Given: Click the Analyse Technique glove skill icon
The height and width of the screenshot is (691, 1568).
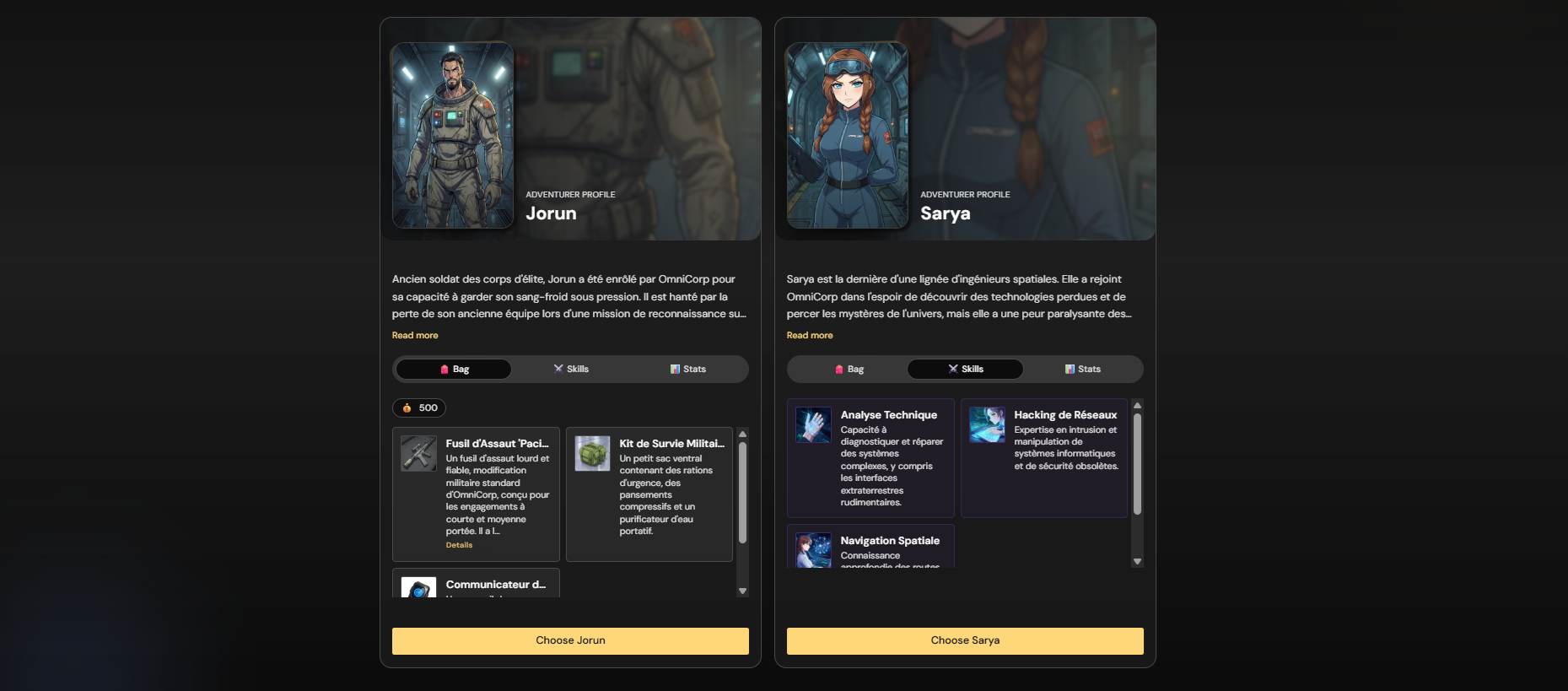Looking at the screenshot, I should coord(813,425).
